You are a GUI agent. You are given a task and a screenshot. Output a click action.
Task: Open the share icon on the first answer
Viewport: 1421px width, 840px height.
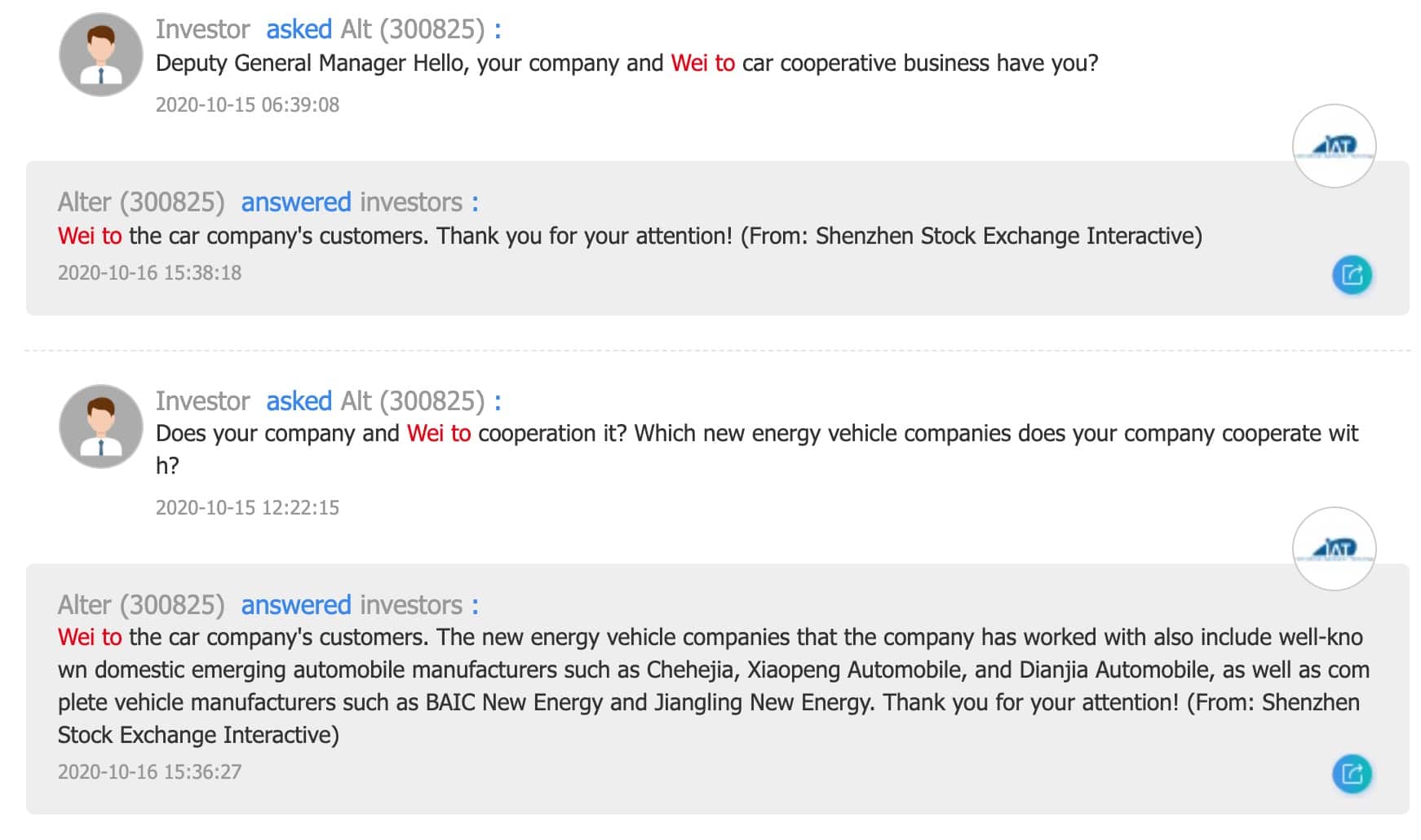coord(1352,276)
